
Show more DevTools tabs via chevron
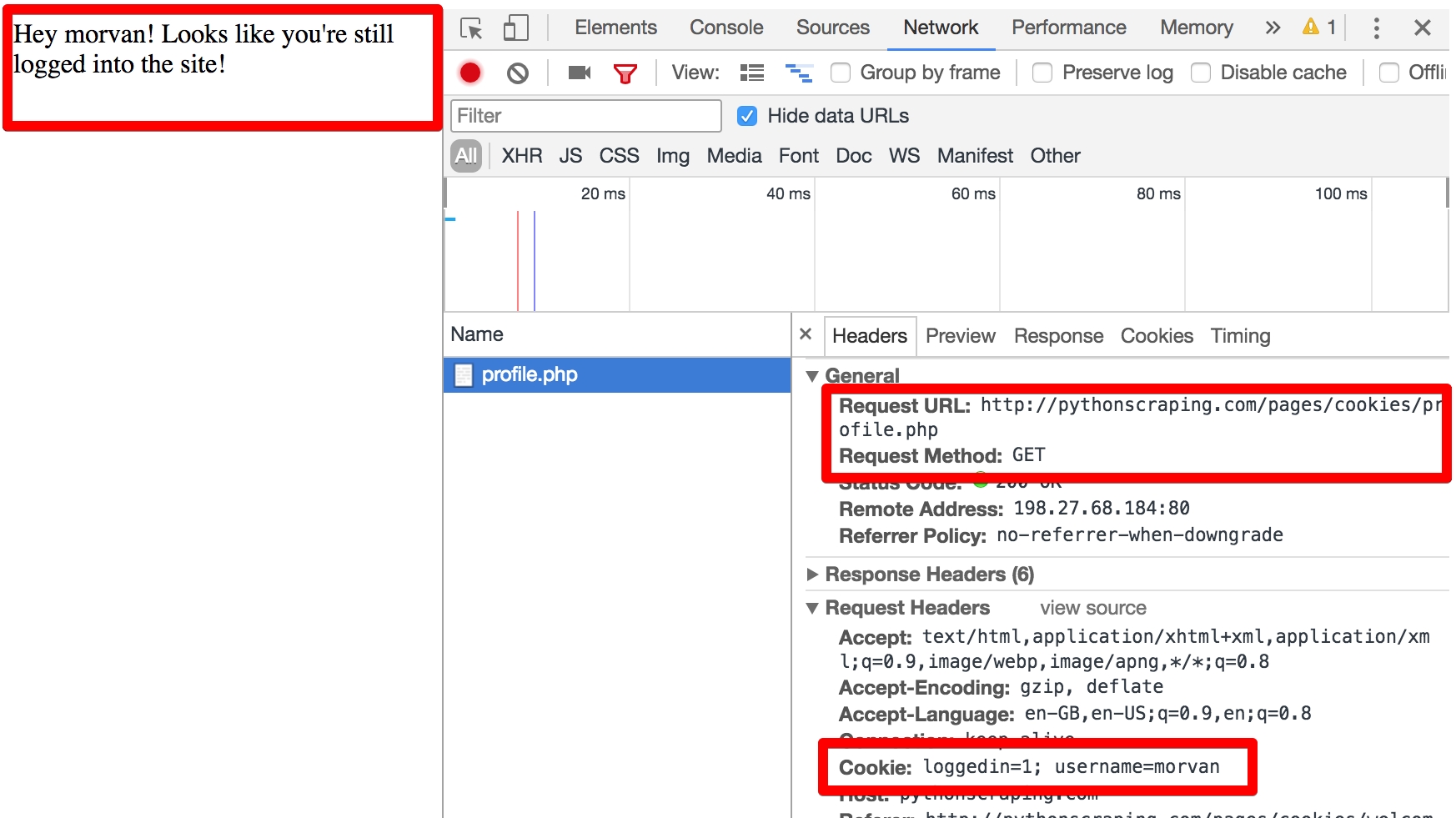(x=1273, y=28)
